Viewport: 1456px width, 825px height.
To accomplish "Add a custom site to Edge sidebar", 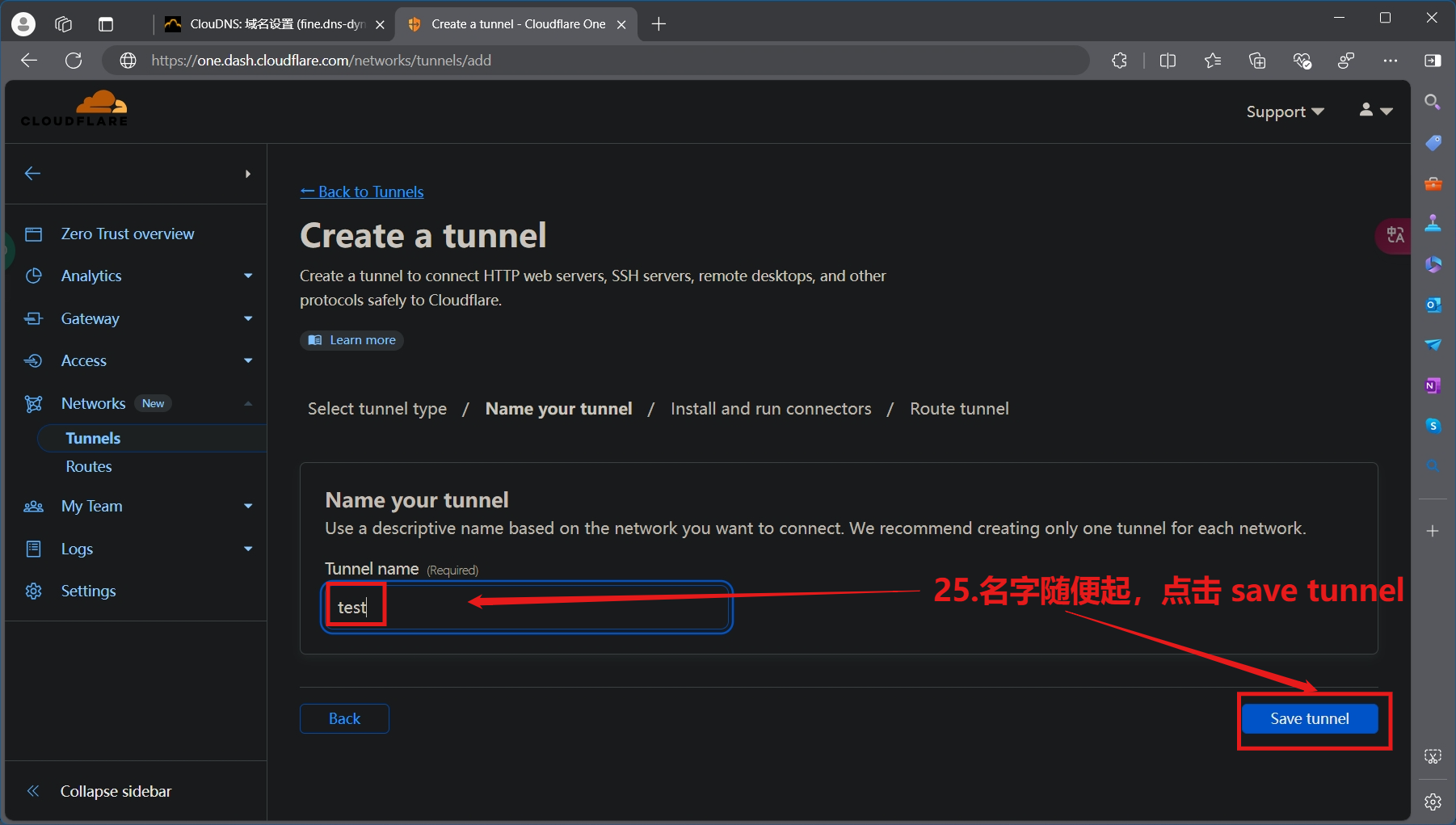I will [x=1433, y=531].
